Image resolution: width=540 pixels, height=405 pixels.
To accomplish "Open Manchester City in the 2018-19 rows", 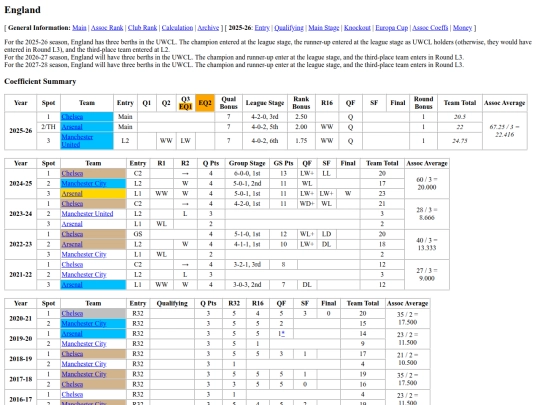I will [x=84, y=364].
